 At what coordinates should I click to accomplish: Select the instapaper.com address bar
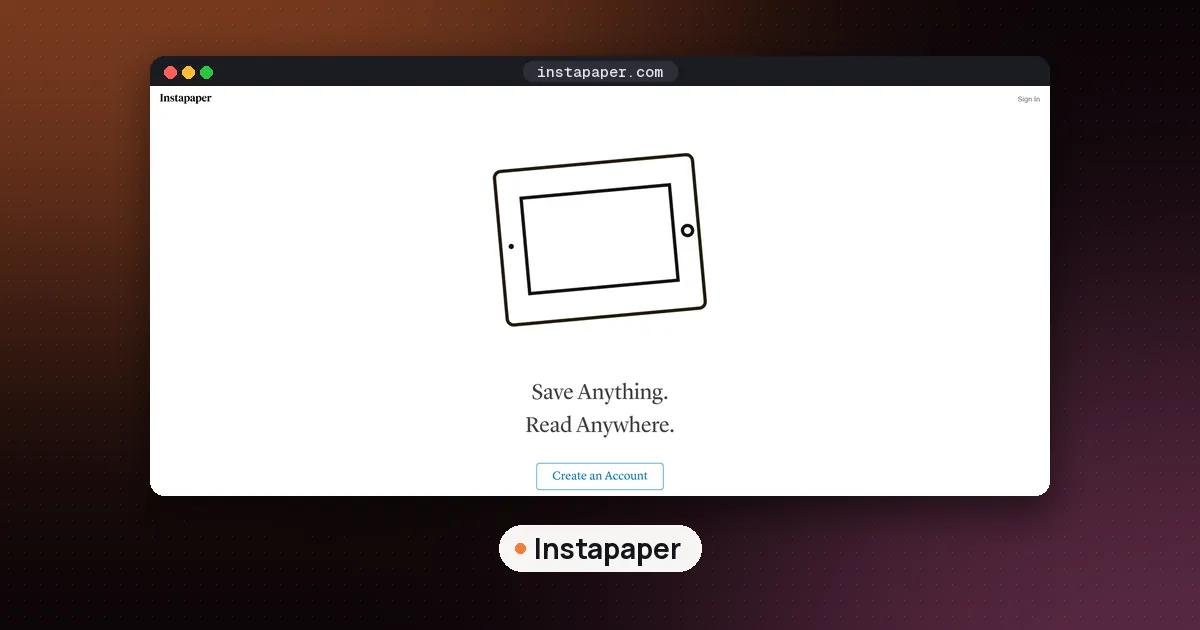coord(600,72)
